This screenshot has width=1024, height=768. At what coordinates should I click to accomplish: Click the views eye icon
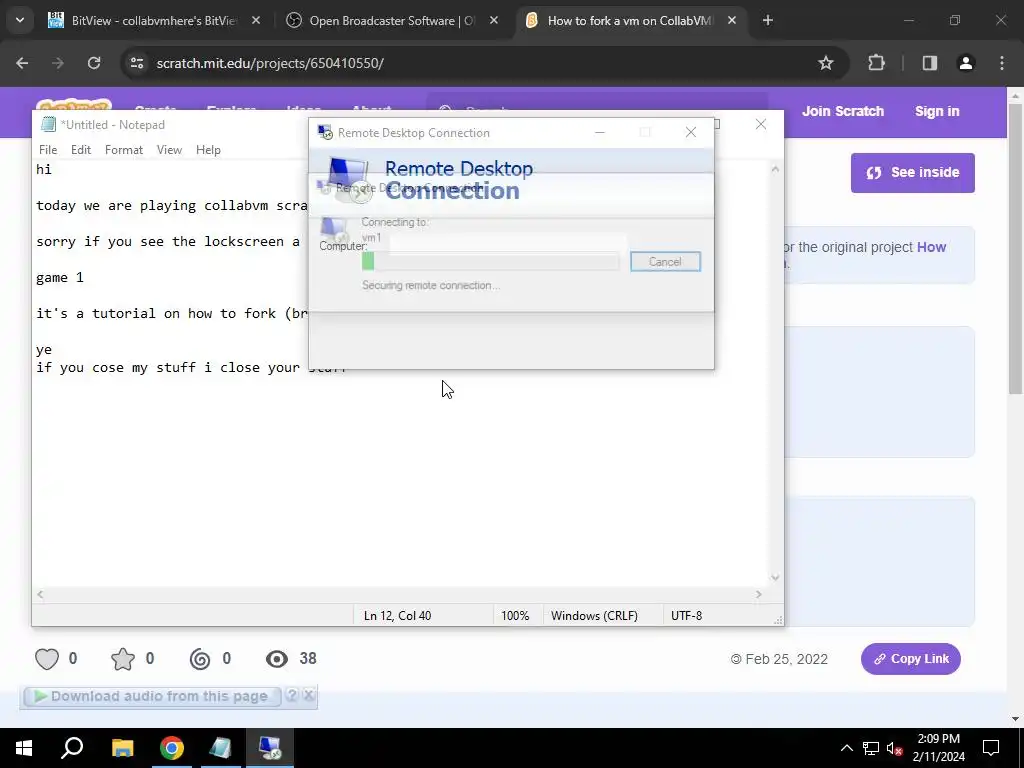point(276,659)
